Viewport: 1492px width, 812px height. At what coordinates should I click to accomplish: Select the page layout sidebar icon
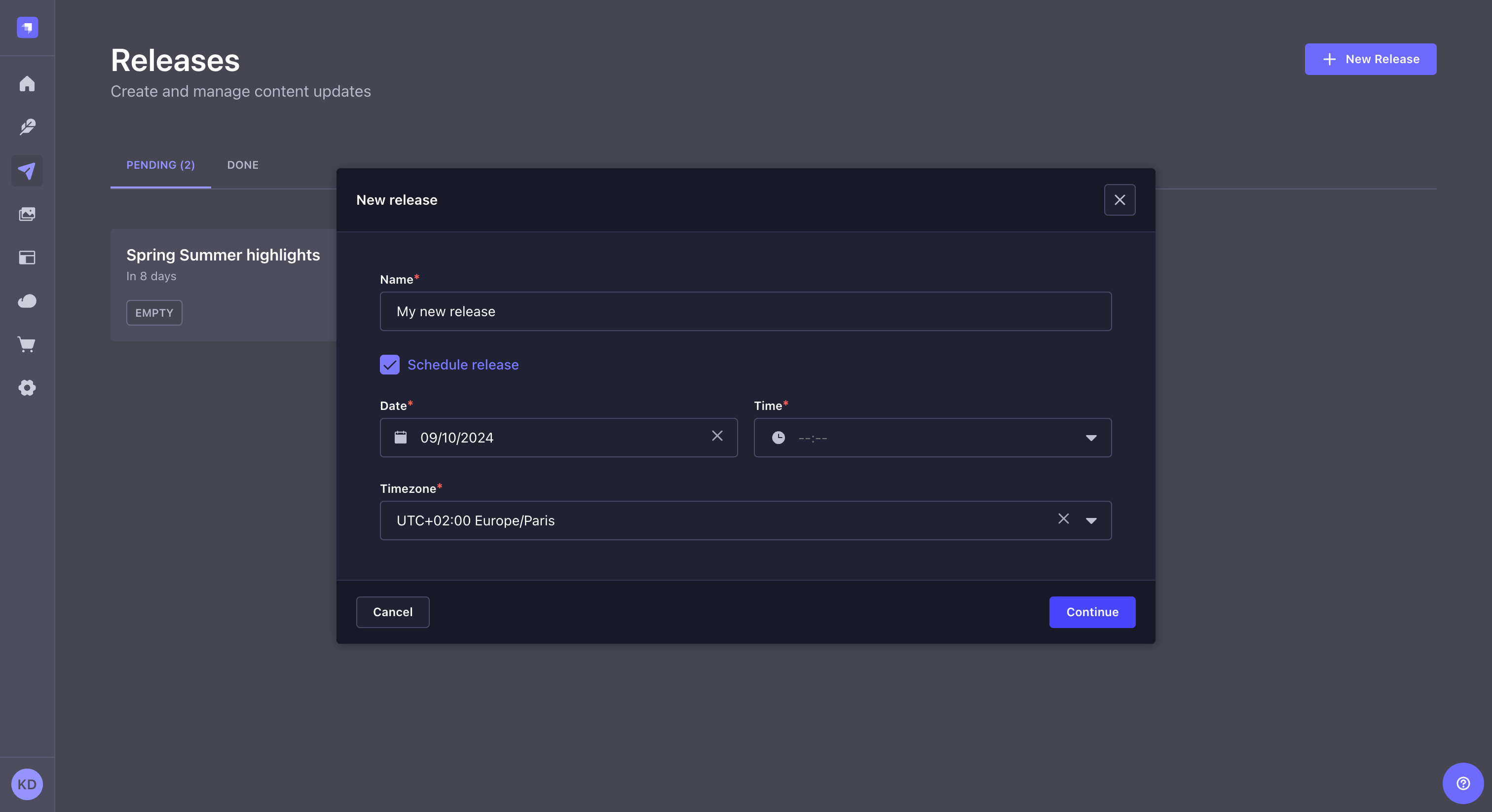point(27,258)
